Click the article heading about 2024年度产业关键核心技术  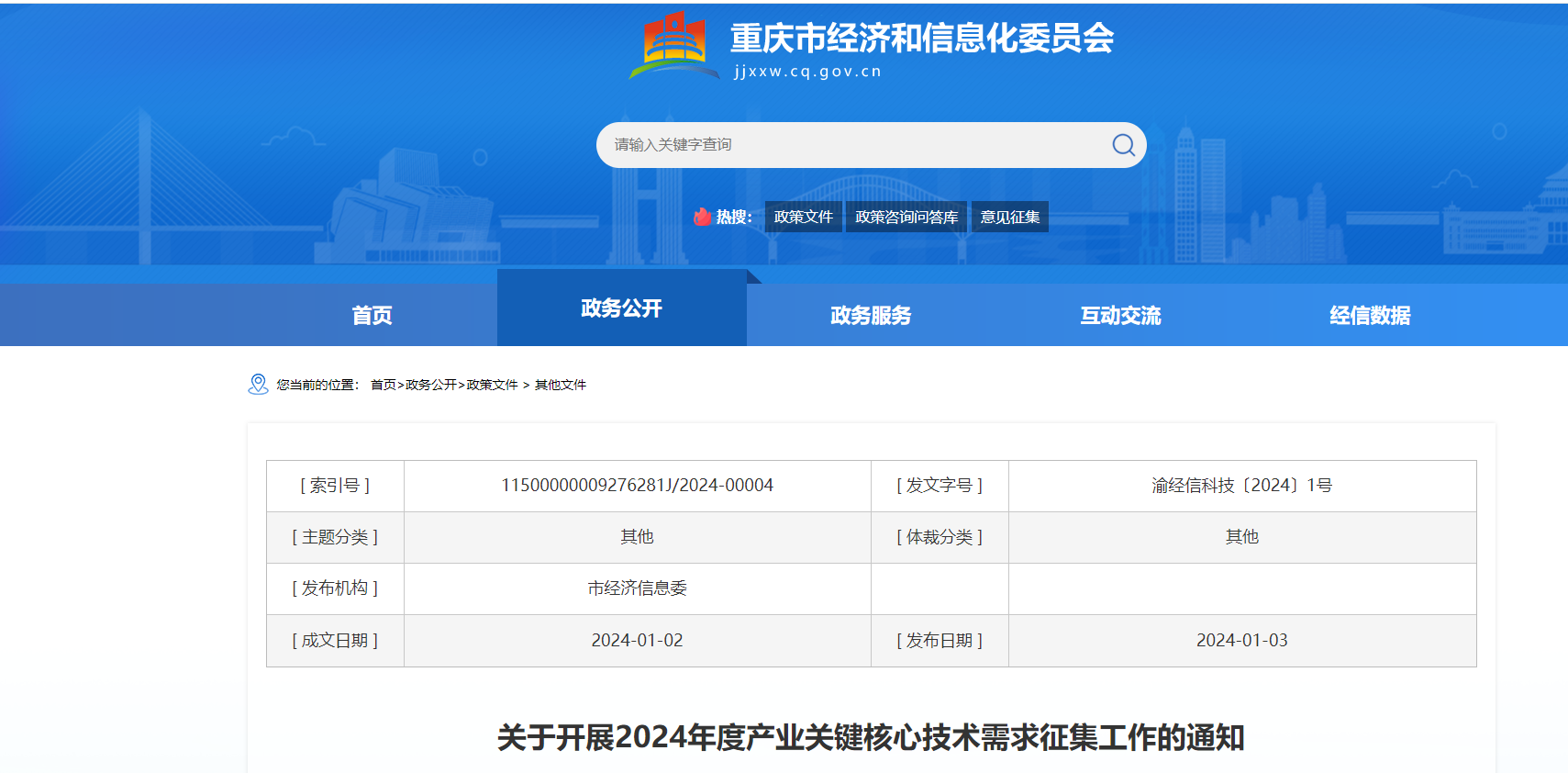pos(871,737)
